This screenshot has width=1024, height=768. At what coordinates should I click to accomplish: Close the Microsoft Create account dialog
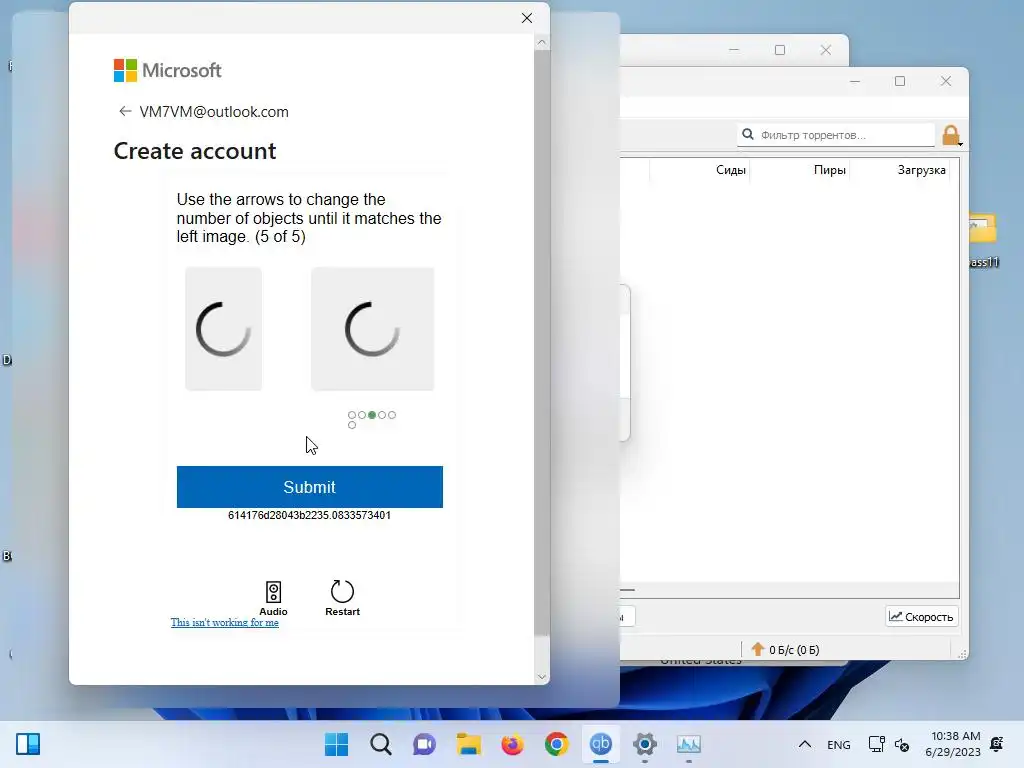point(527,18)
